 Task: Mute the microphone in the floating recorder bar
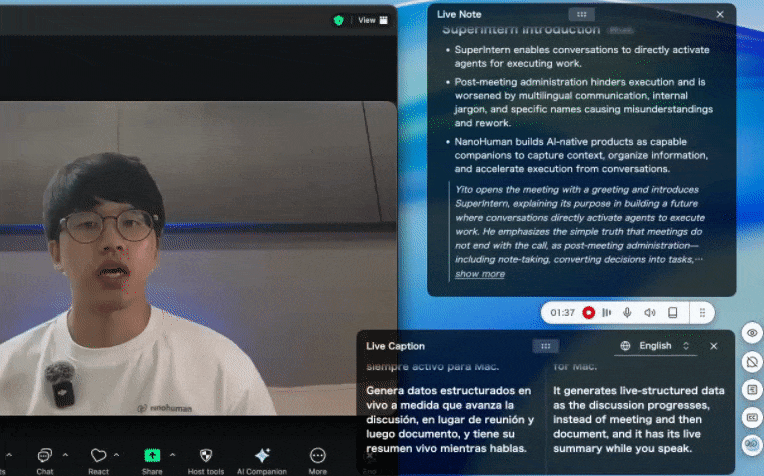coord(628,313)
